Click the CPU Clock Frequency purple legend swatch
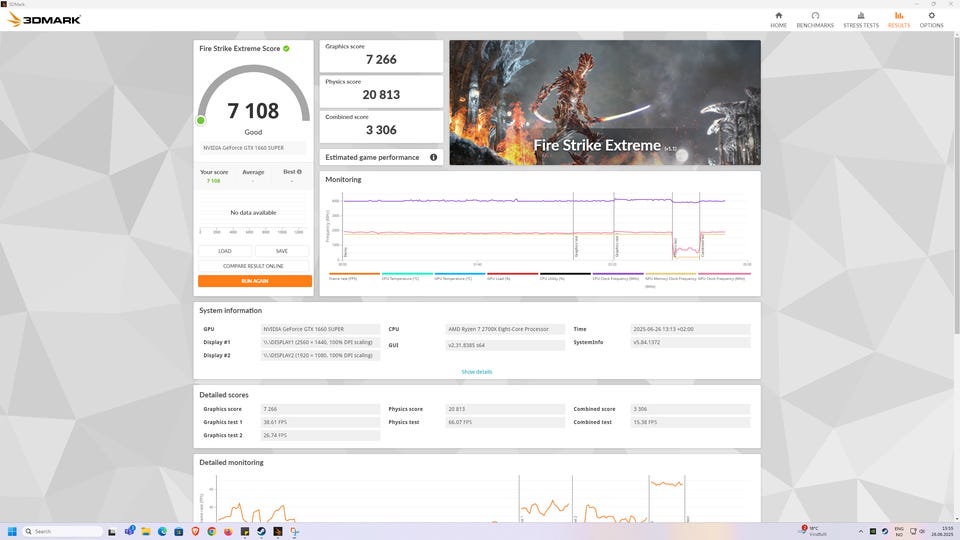 point(617,274)
